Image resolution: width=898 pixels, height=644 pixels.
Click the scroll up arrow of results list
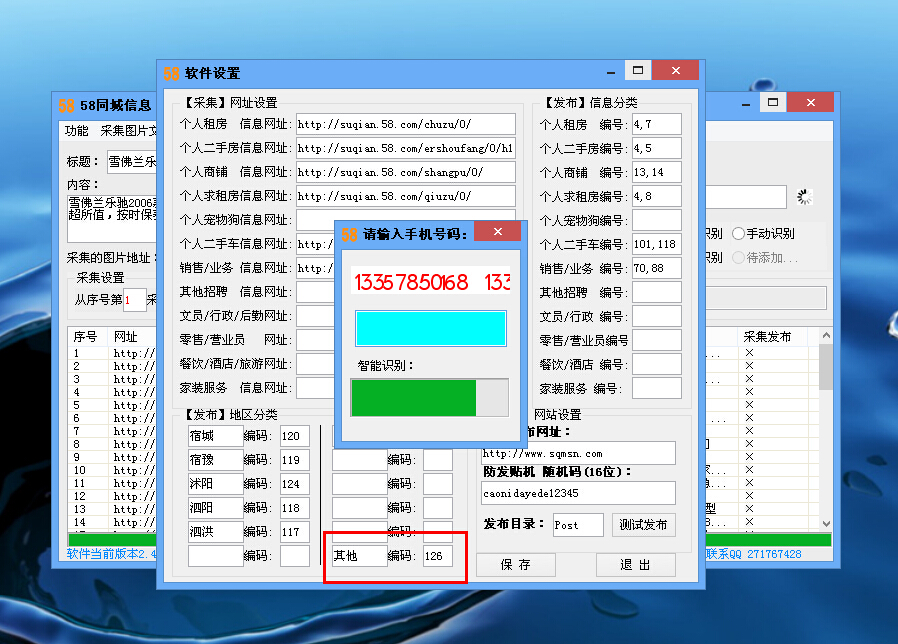coord(826,337)
